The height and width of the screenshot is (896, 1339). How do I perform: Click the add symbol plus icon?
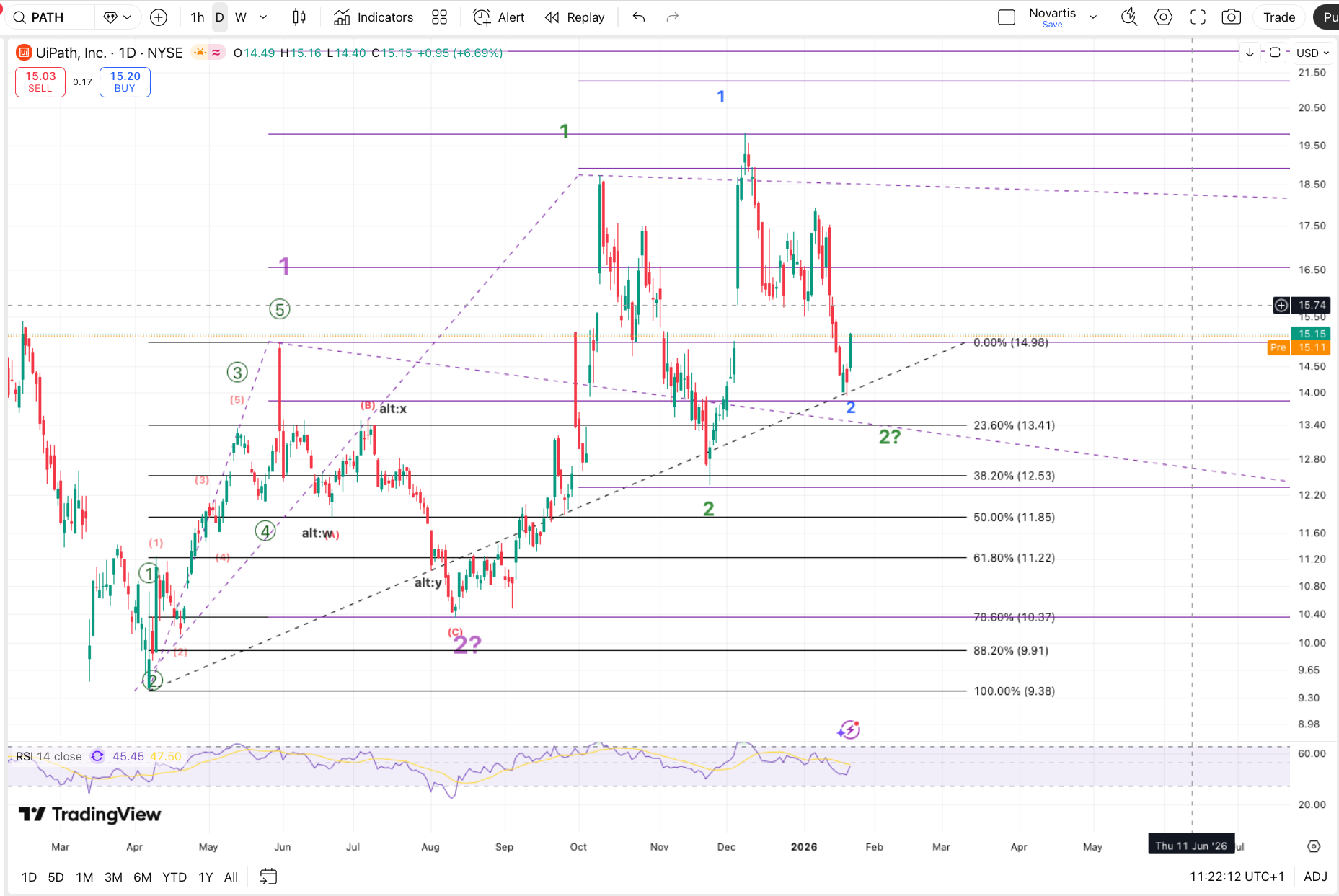click(159, 17)
